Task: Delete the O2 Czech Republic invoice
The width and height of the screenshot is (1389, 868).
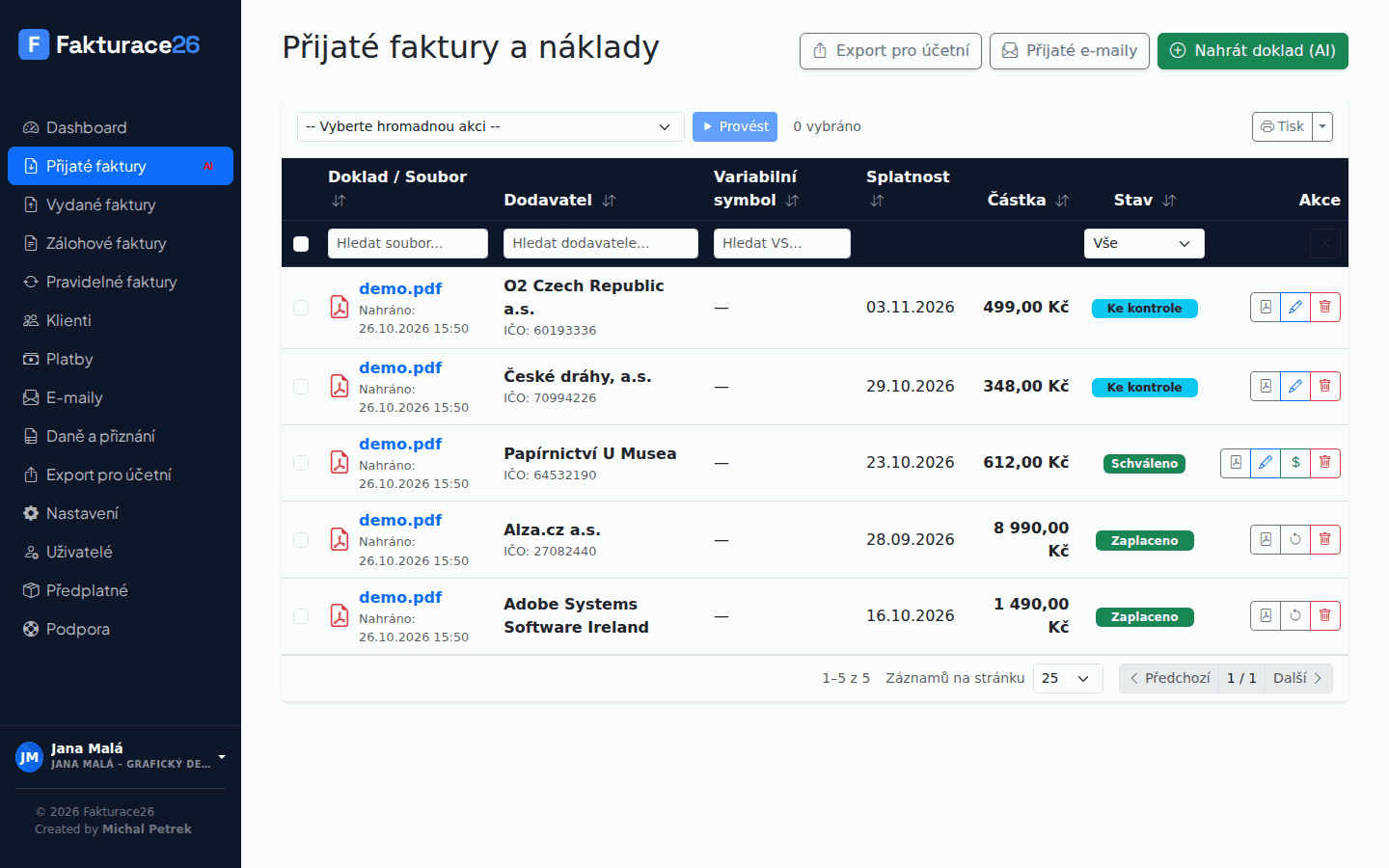Action: pyautogui.click(x=1325, y=307)
